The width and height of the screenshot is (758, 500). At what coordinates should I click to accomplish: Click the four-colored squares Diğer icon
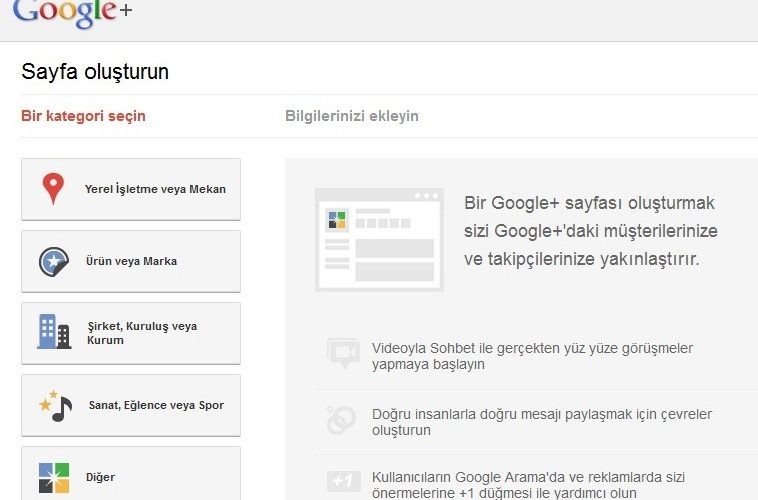[54, 478]
